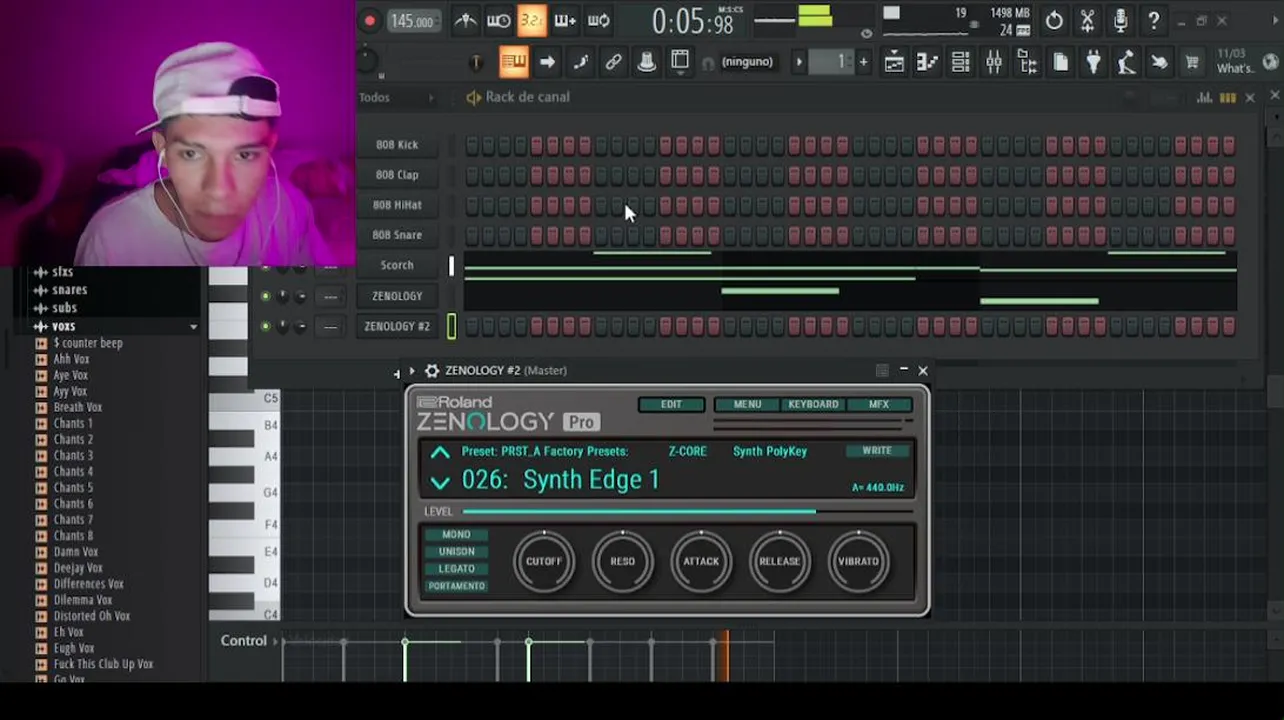This screenshot has width=1284, height=720.
Task: Click the multilink to controllers chain icon
Action: (613, 62)
